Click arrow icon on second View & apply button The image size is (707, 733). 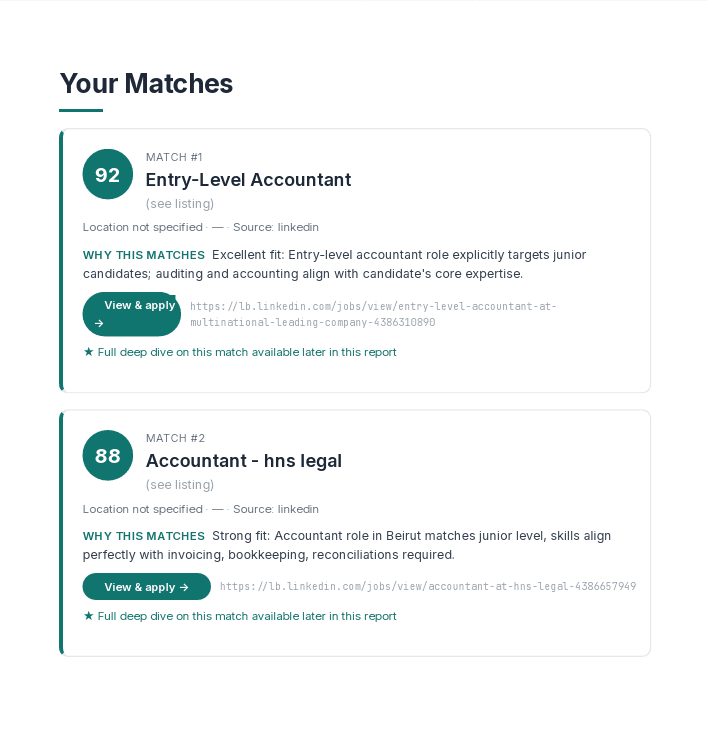(184, 587)
